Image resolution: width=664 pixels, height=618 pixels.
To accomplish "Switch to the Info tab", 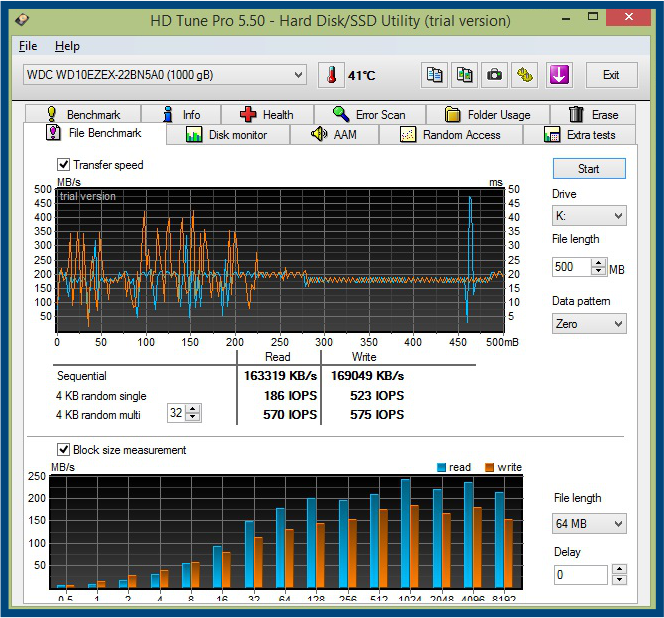I will coord(181,114).
